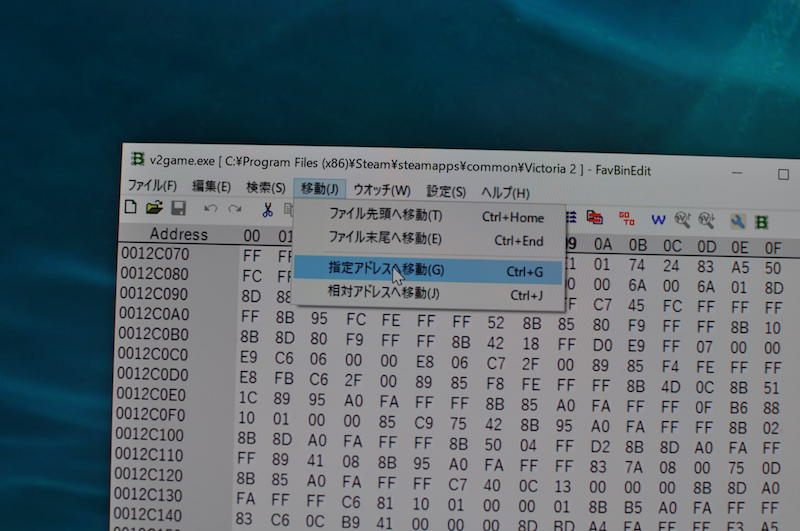The height and width of the screenshot is (531, 800).
Task: Click the 0F column header
Action: (773, 248)
